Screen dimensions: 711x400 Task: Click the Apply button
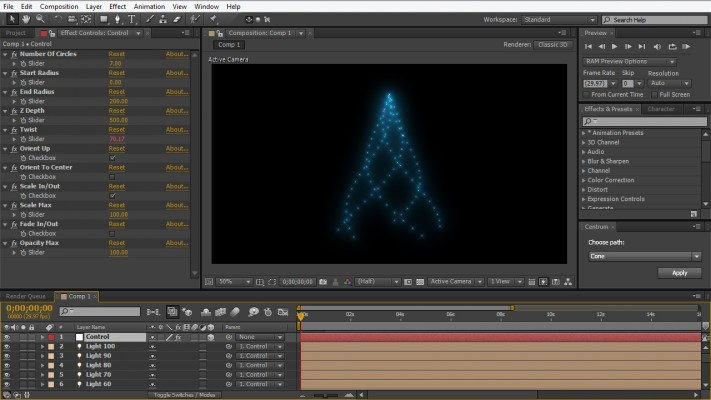pyautogui.click(x=679, y=273)
